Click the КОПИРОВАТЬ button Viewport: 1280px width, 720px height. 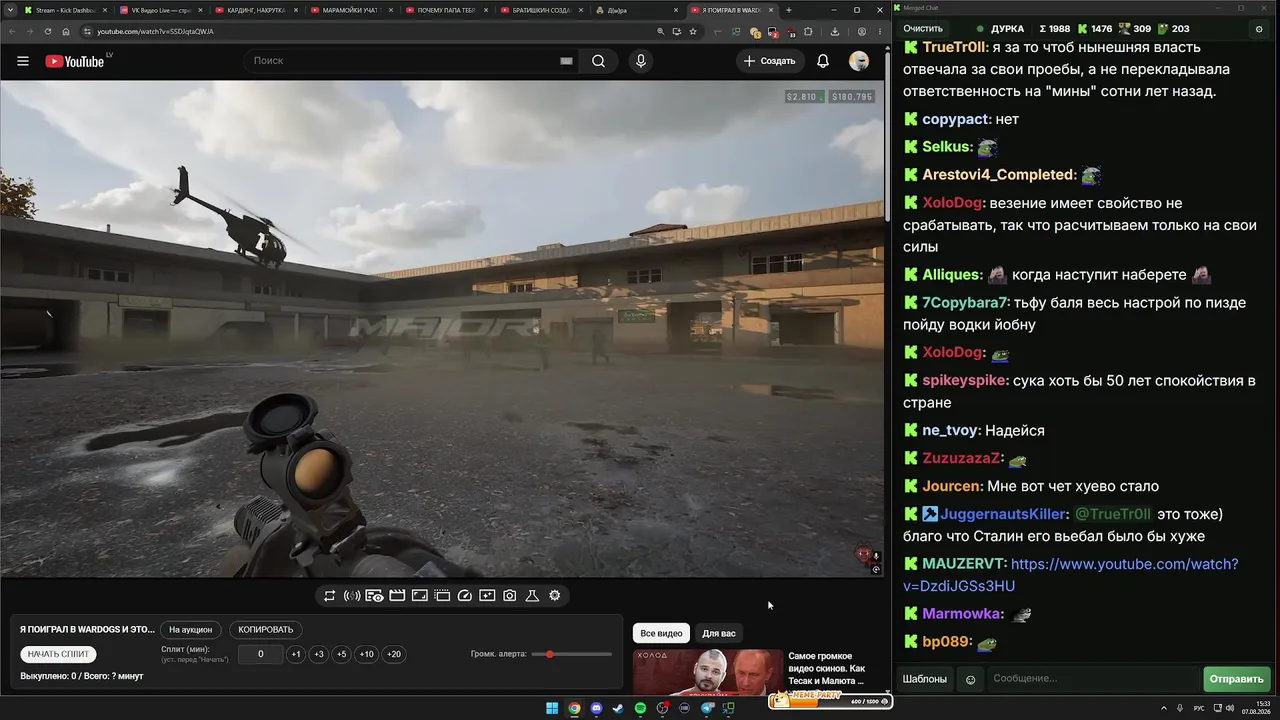point(266,630)
